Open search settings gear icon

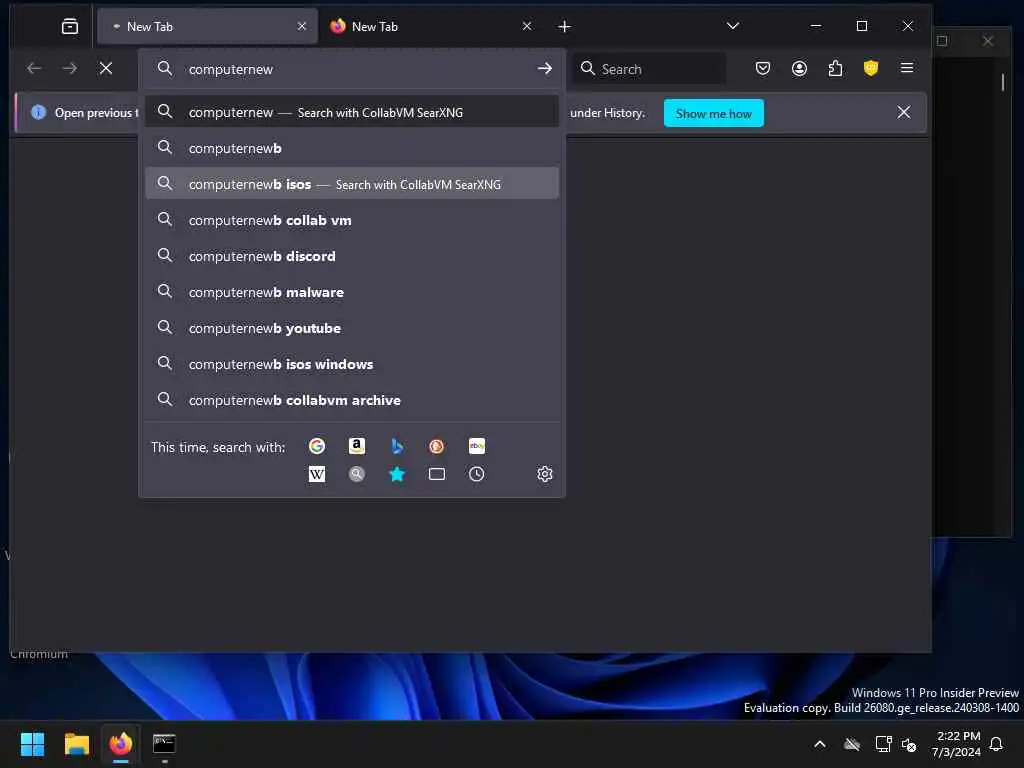[x=545, y=474]
